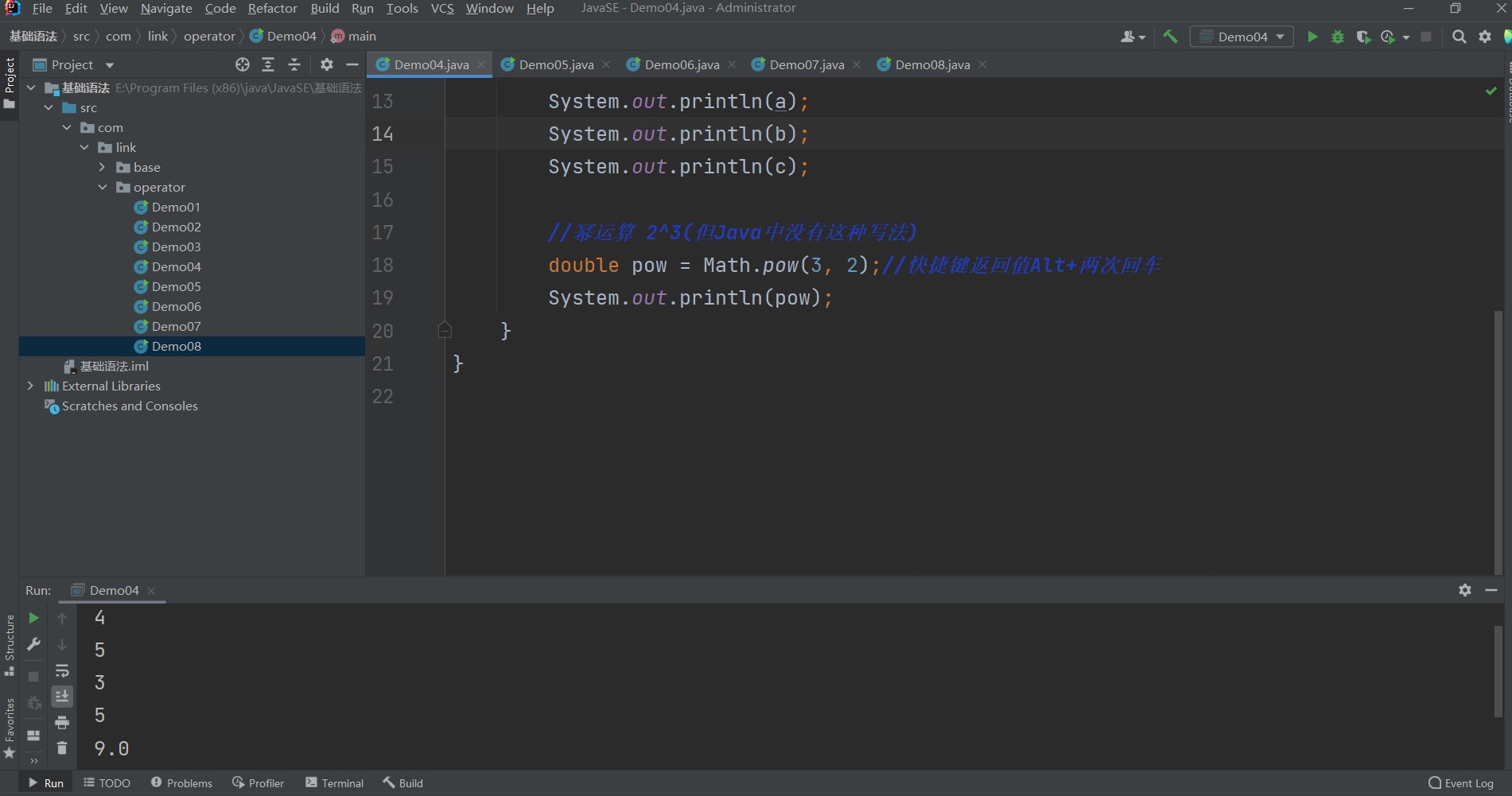Select Demo06 class in the tree
Image resolution: width=1512 pixels, height=796 pixels.
pyautogui.click(x=176, y=306)
